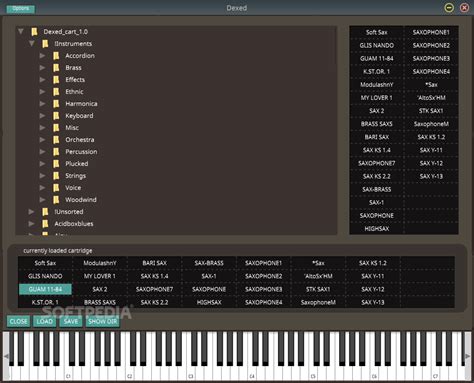The image size is (474, 383).
Task: Select highlighted GUAM 11-84 in loaded cartridge
Action: tap(45, 289)
